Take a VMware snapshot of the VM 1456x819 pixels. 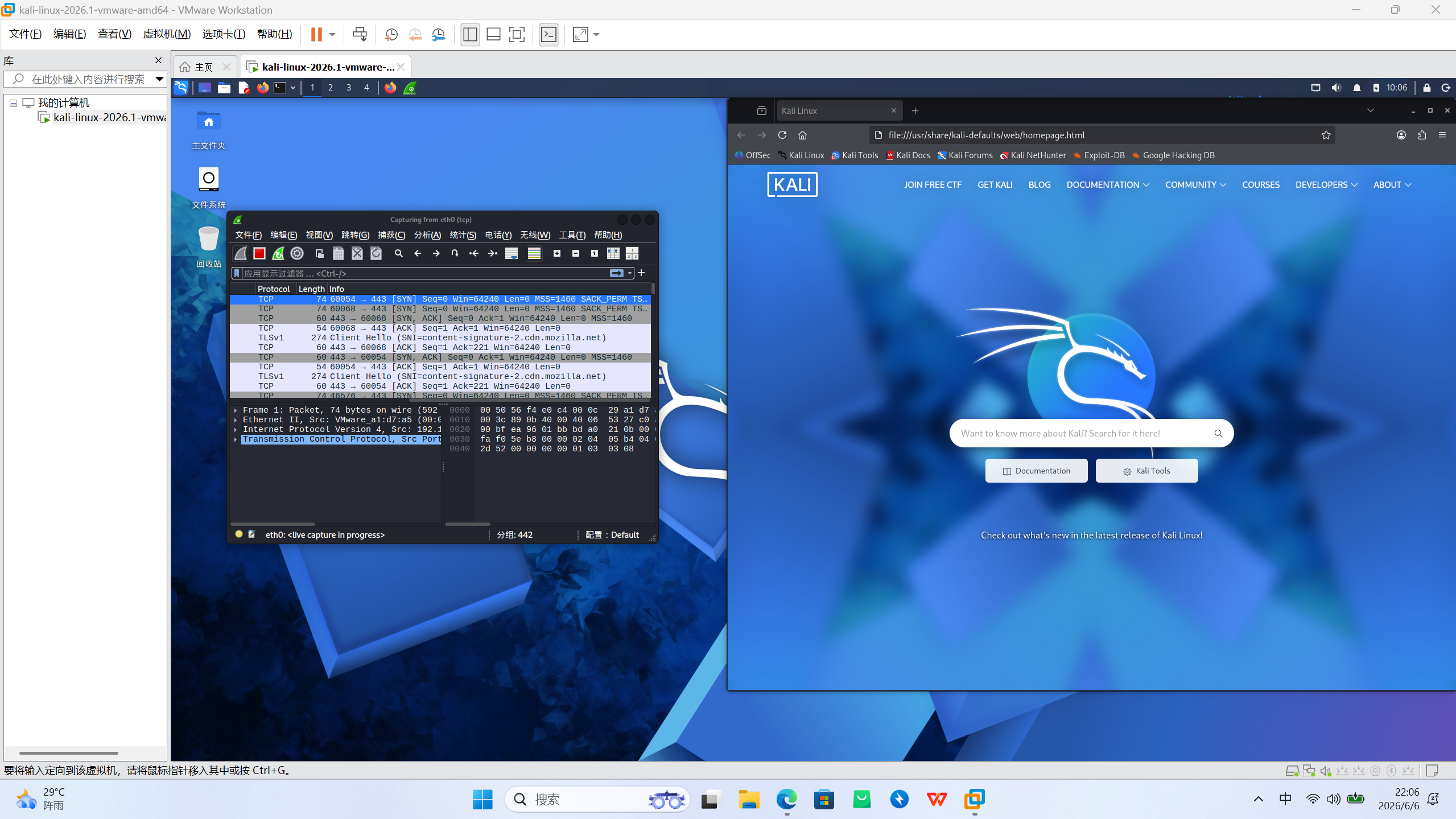[391, 35]
